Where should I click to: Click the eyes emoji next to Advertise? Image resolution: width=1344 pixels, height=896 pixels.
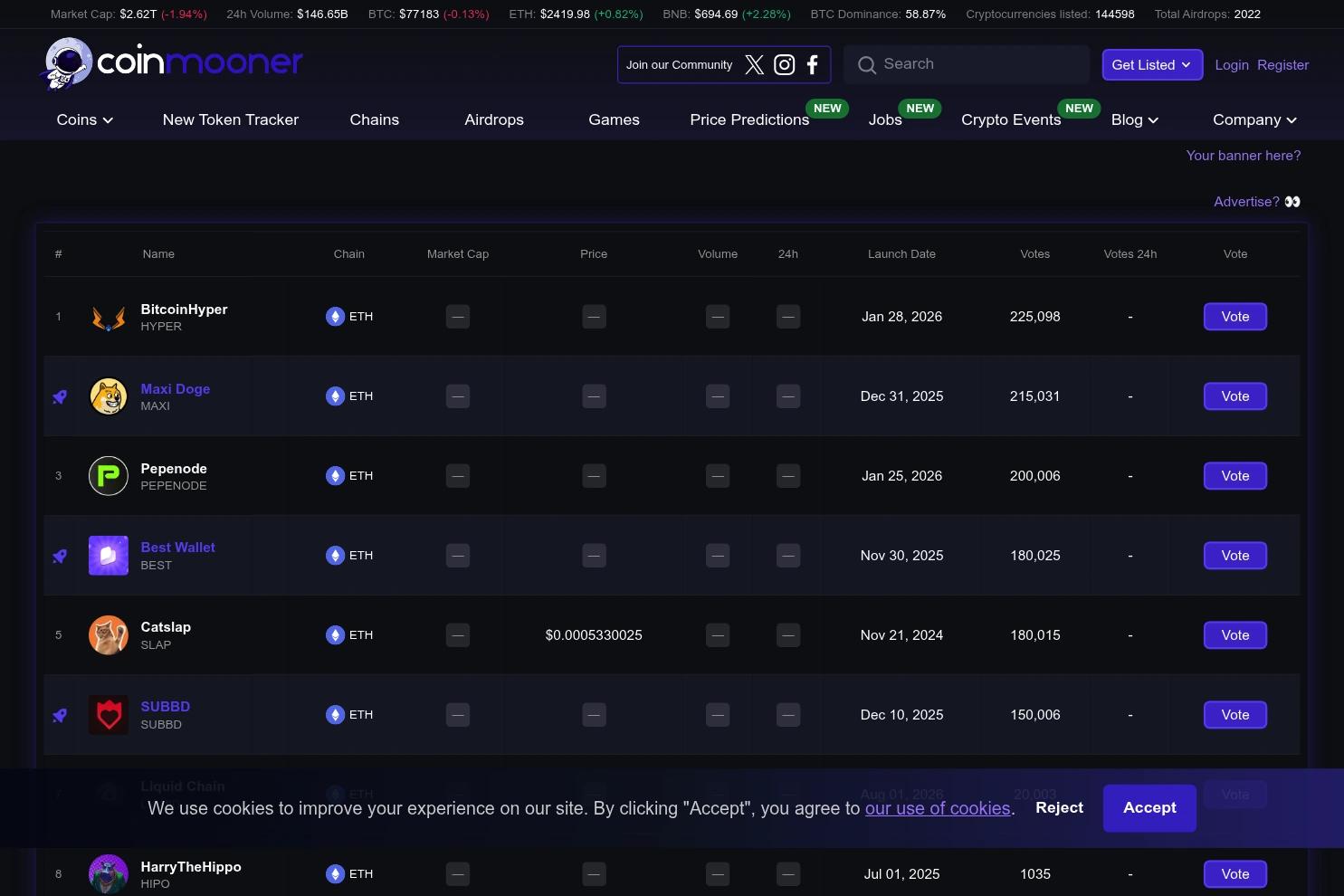[1292, 202]
